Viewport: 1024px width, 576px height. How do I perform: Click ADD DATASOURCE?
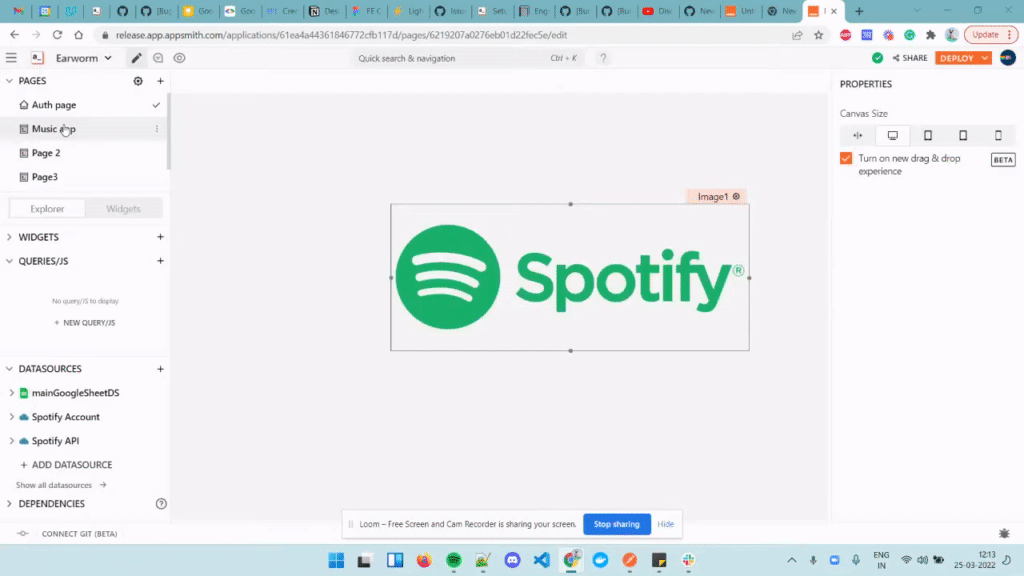click(66, 465)
